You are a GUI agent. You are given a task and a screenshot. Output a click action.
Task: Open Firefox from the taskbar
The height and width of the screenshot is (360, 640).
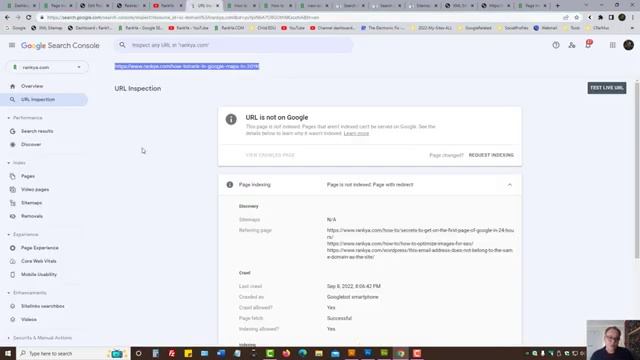pos(286,353)
